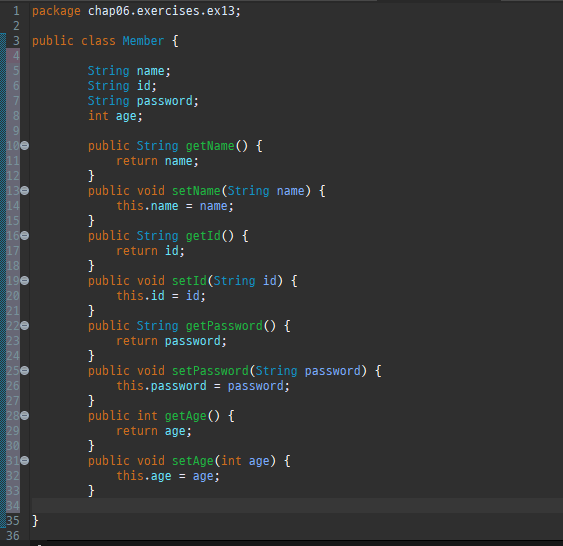563x546 pixels.
Task: Click the statement this.name = name;
Action: [175, 206]
